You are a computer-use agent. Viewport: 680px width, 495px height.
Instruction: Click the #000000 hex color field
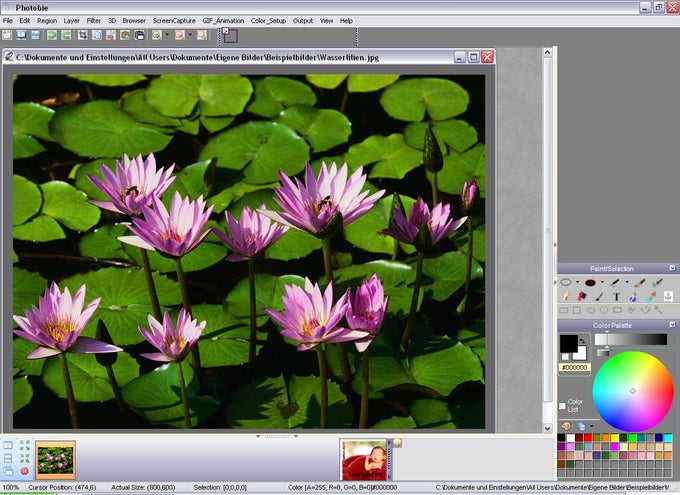click(574, 367)
